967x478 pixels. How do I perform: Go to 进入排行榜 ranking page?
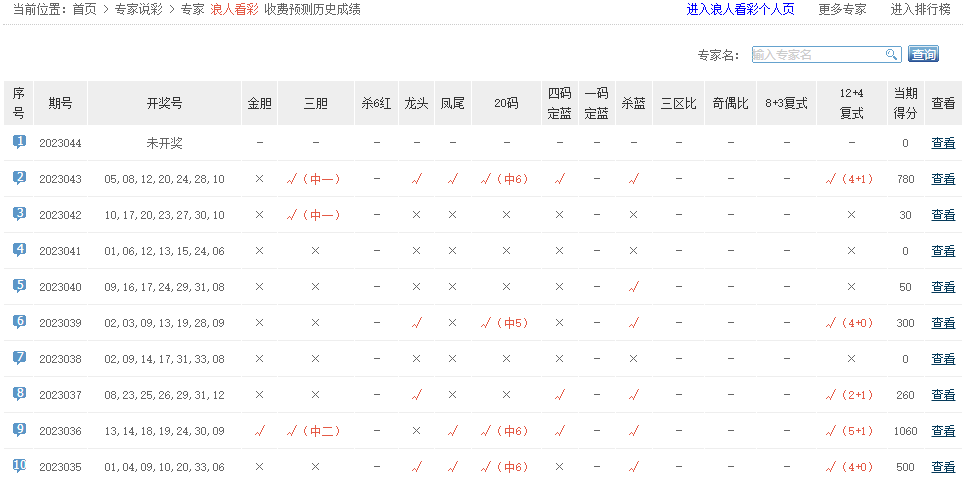tap(920, 9)
